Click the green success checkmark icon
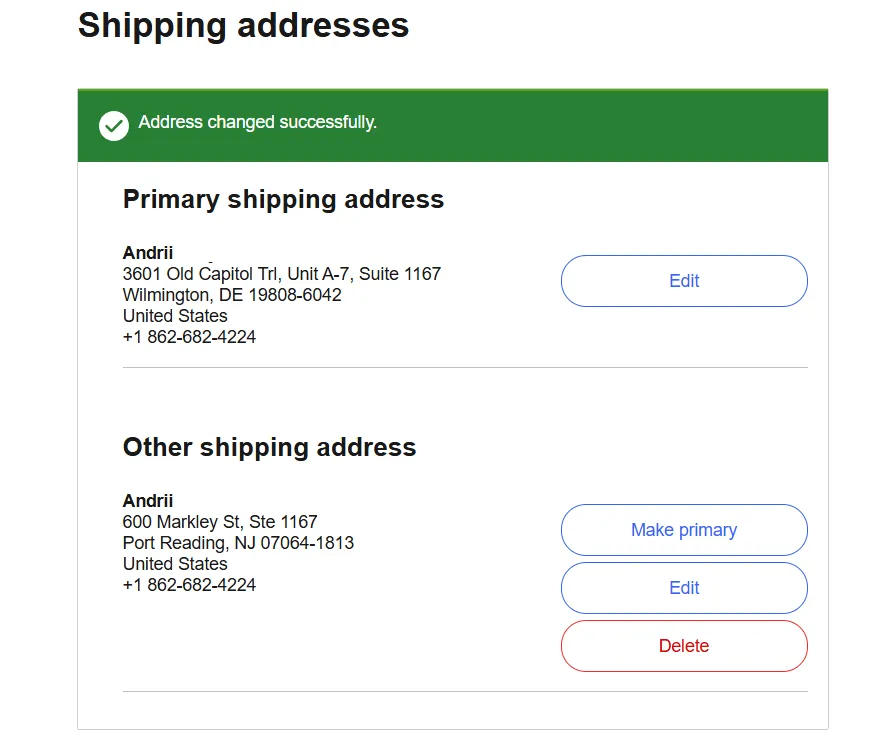This screenshot has height=752, width=875. coord(114,125)
